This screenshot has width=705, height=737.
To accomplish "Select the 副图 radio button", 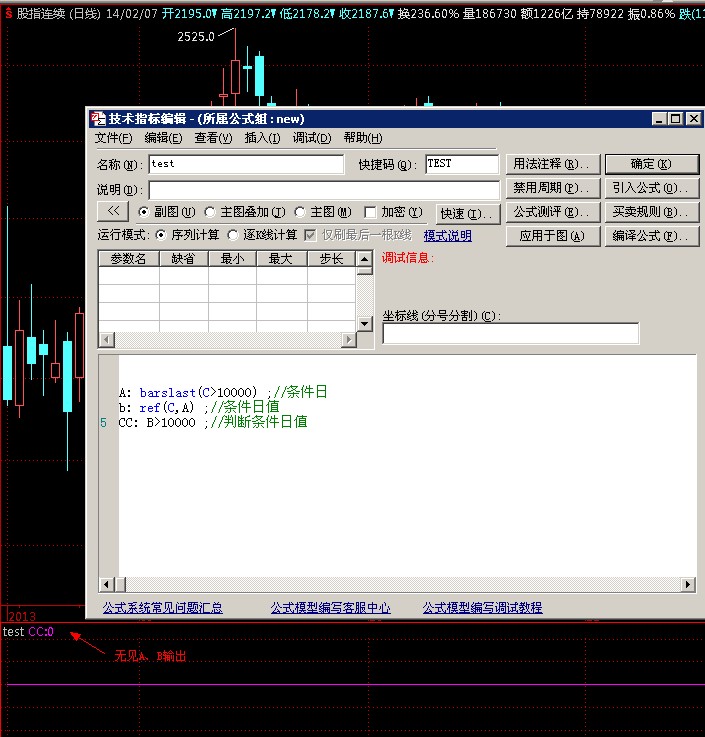I will 143,212.
